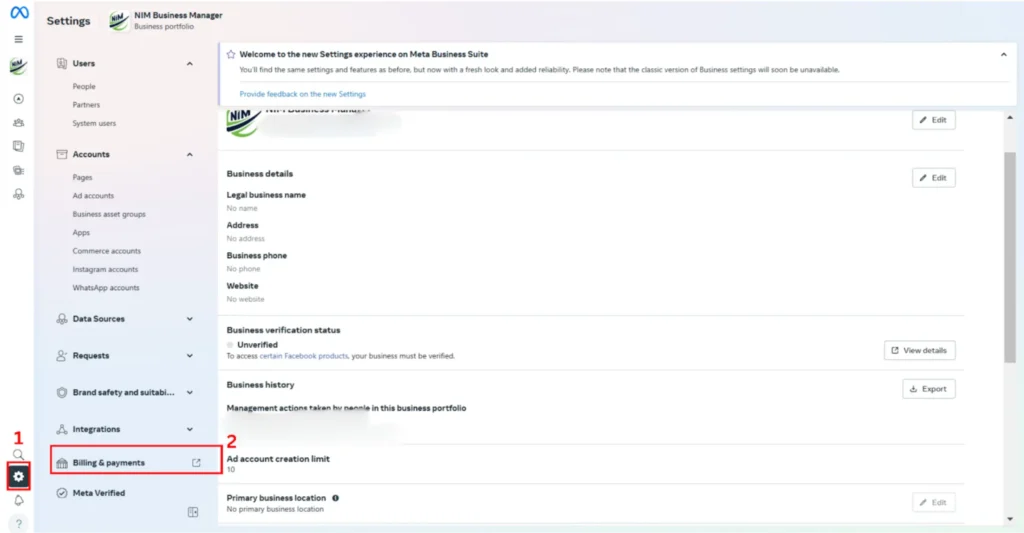Open Instagram accounts menu item
The height and width of the screenshot is (533, 1024).
click(x=105, y=269)
